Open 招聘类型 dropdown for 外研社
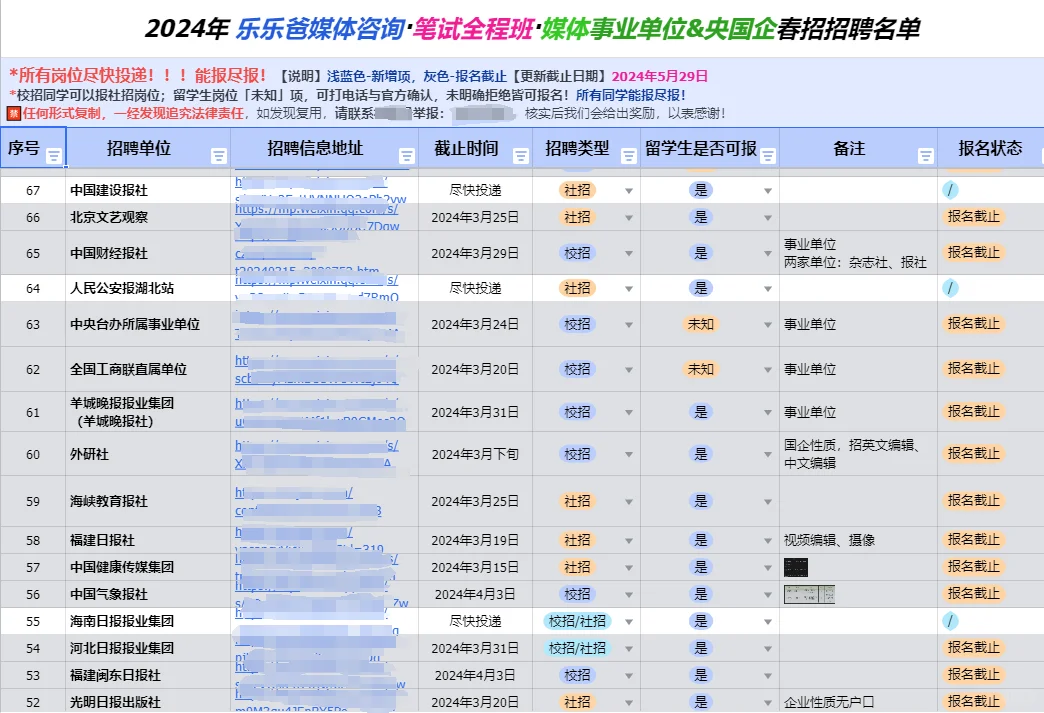1044x713 pixels. tap(629, 455)
